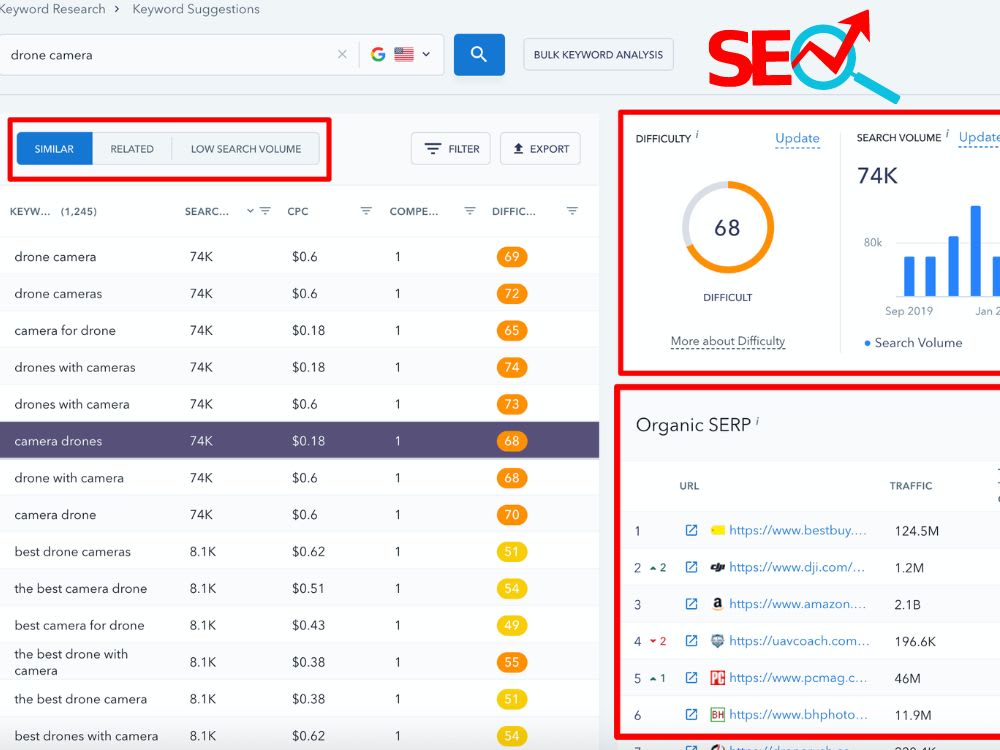Viewport: 1000px width, 750px height.
Task: Open the uavcoach.com URL link
Action: pyautogui.click(x=799, y=640)
